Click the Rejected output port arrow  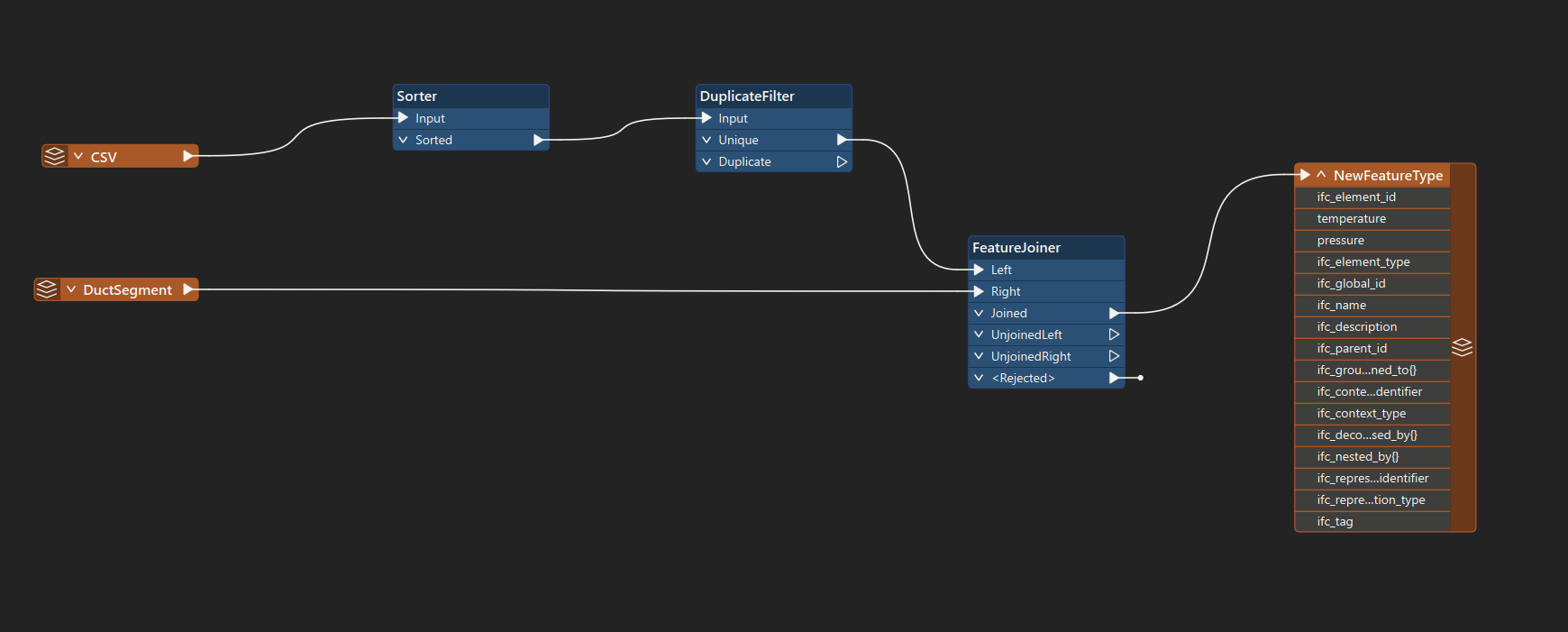(1114, 378)
